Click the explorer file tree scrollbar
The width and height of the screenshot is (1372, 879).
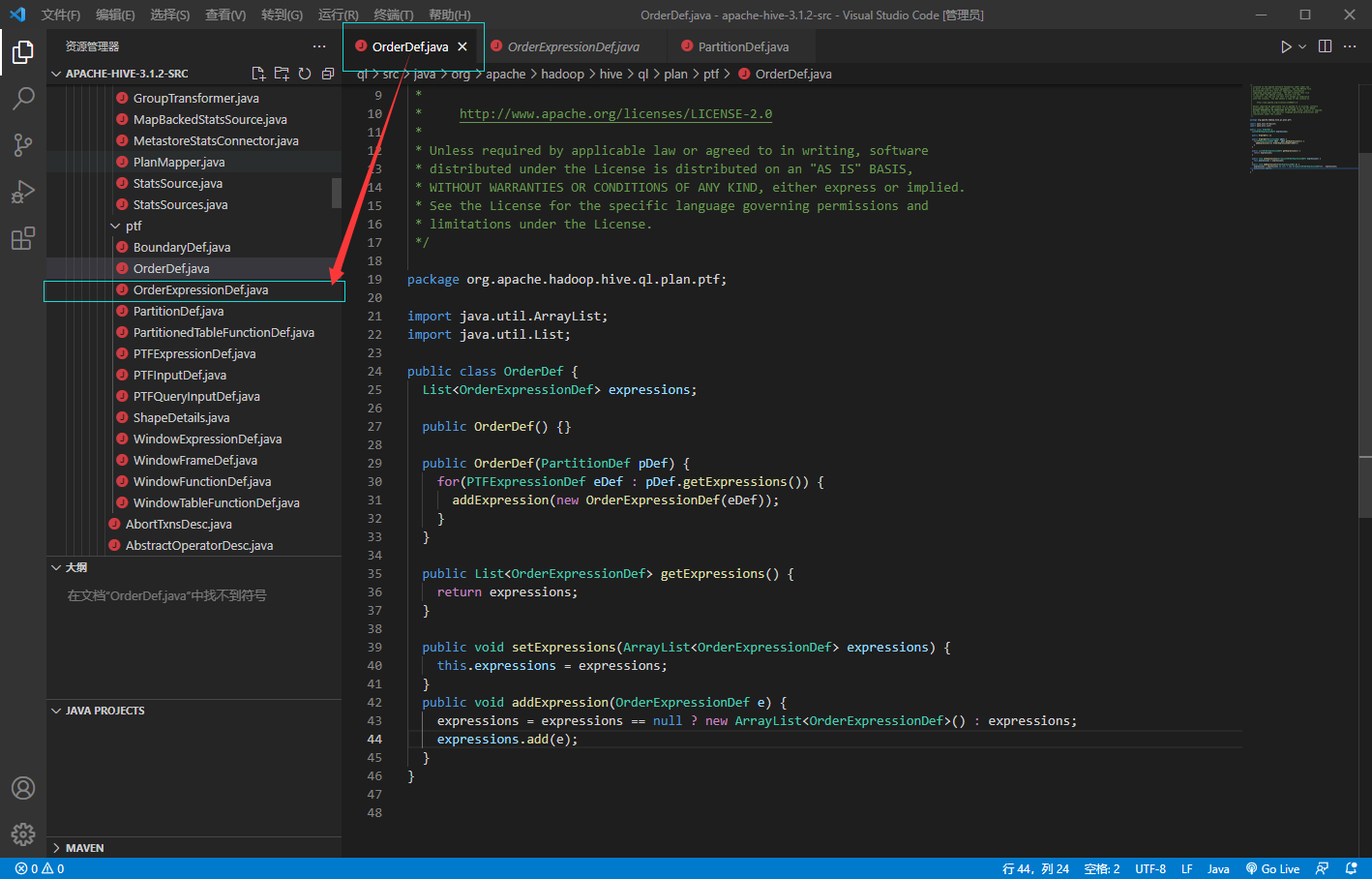pyautogui.click(x=337, y=193)
